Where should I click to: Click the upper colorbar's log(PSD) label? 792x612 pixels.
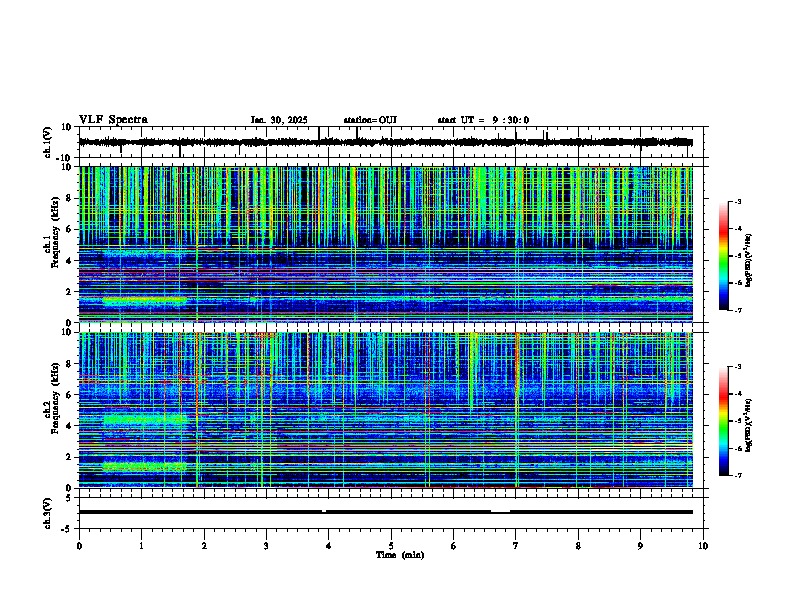tap(748, 261)
